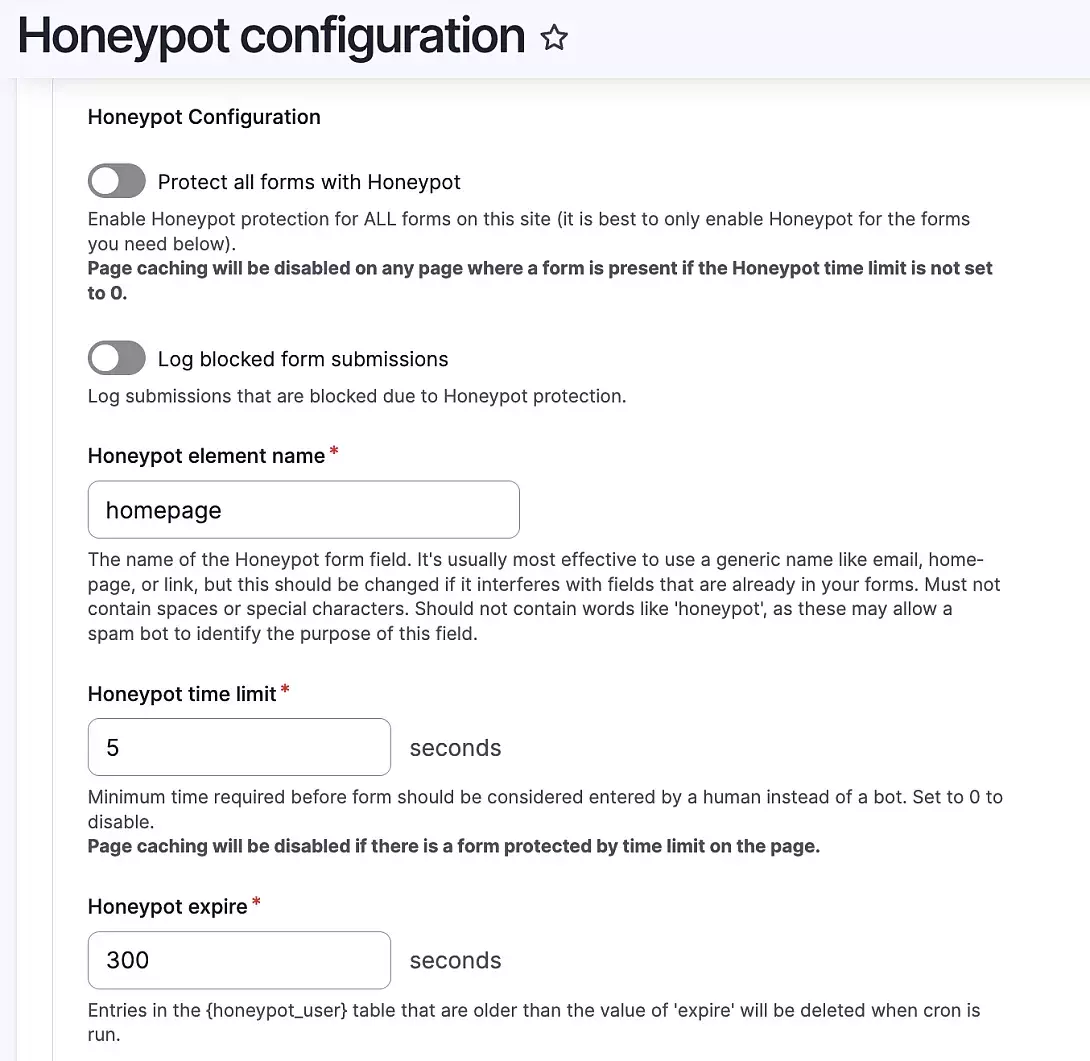Click the required asterisk next to element name
This screenshot has width=1090, height=1061.
pos(333,452)
